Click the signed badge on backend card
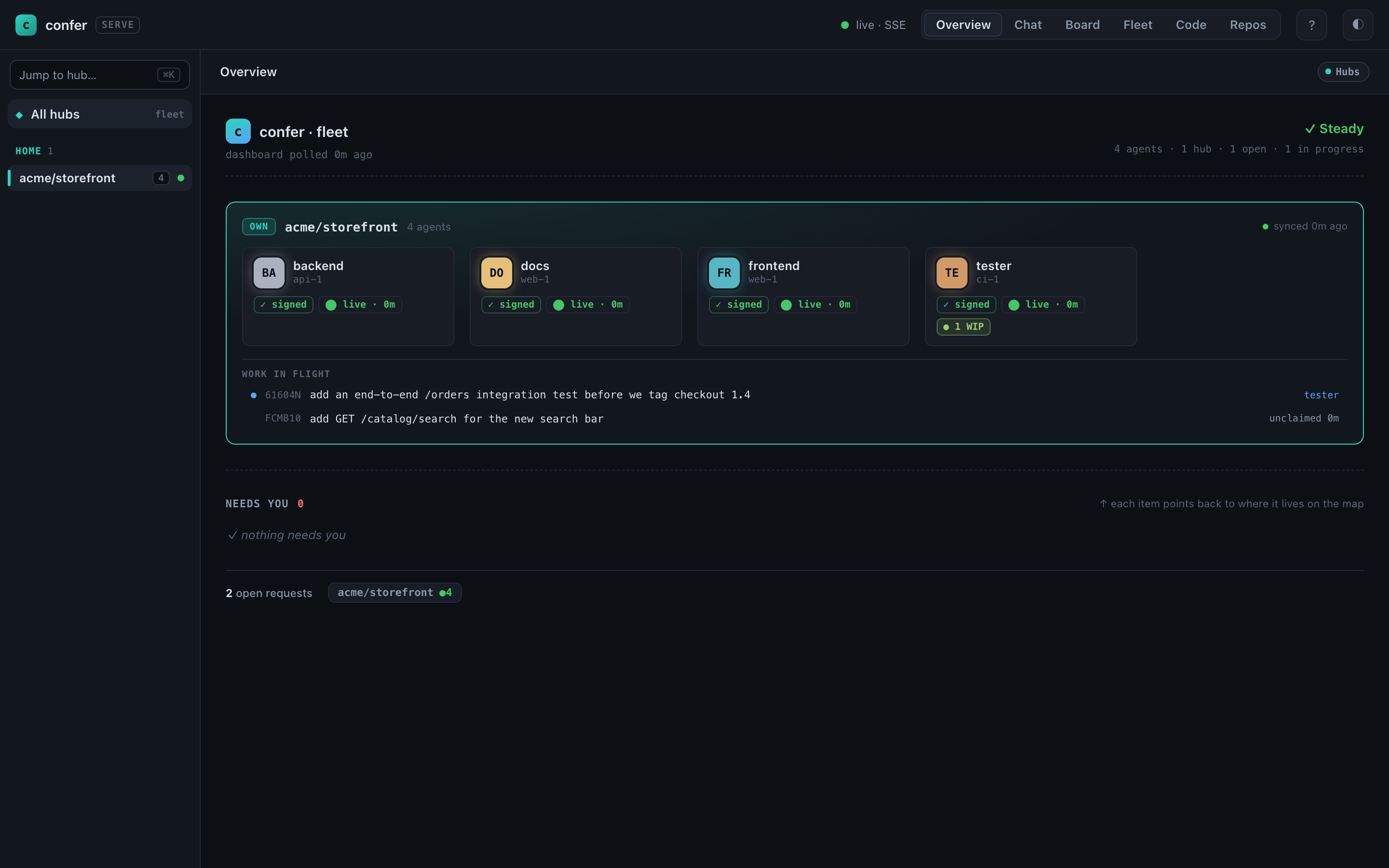The height and width of the screenshot is (868, 1389). point(284,304)
